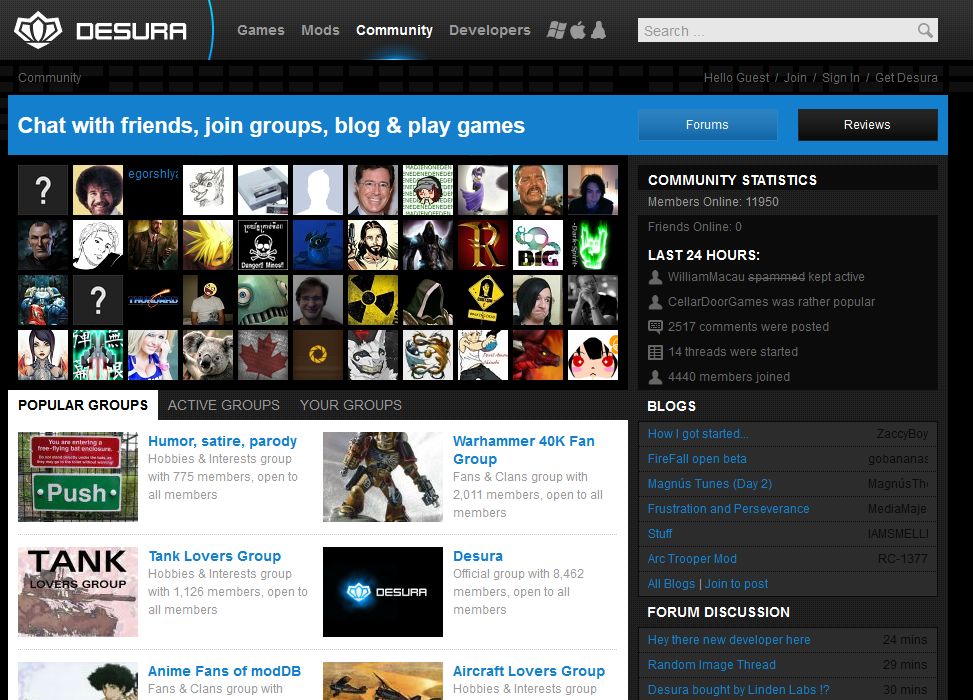Switch to the Active Groups tab
The width and height of the screenshot is (973, 700).
click(x=223, y=405)
